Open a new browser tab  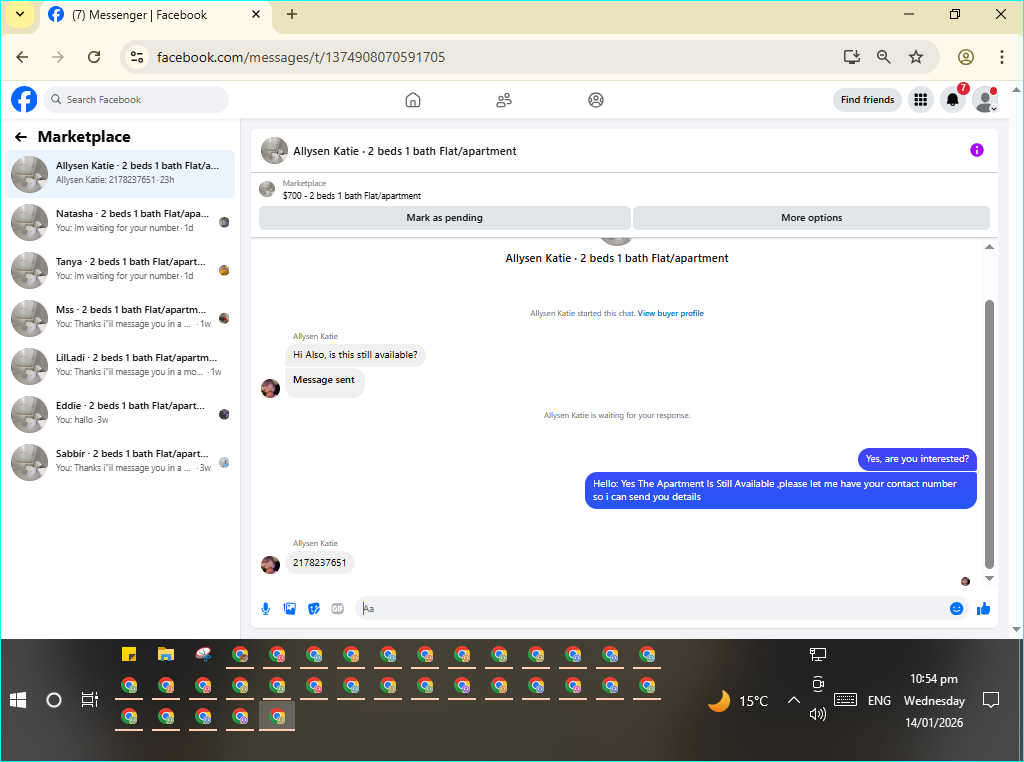292,14
